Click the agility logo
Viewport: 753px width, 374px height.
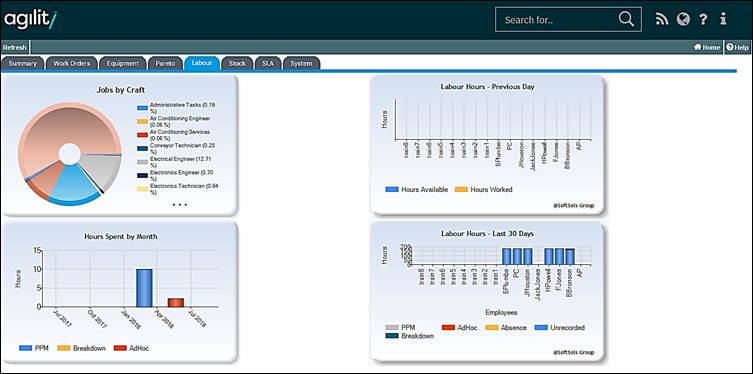[x=31, y=20]
